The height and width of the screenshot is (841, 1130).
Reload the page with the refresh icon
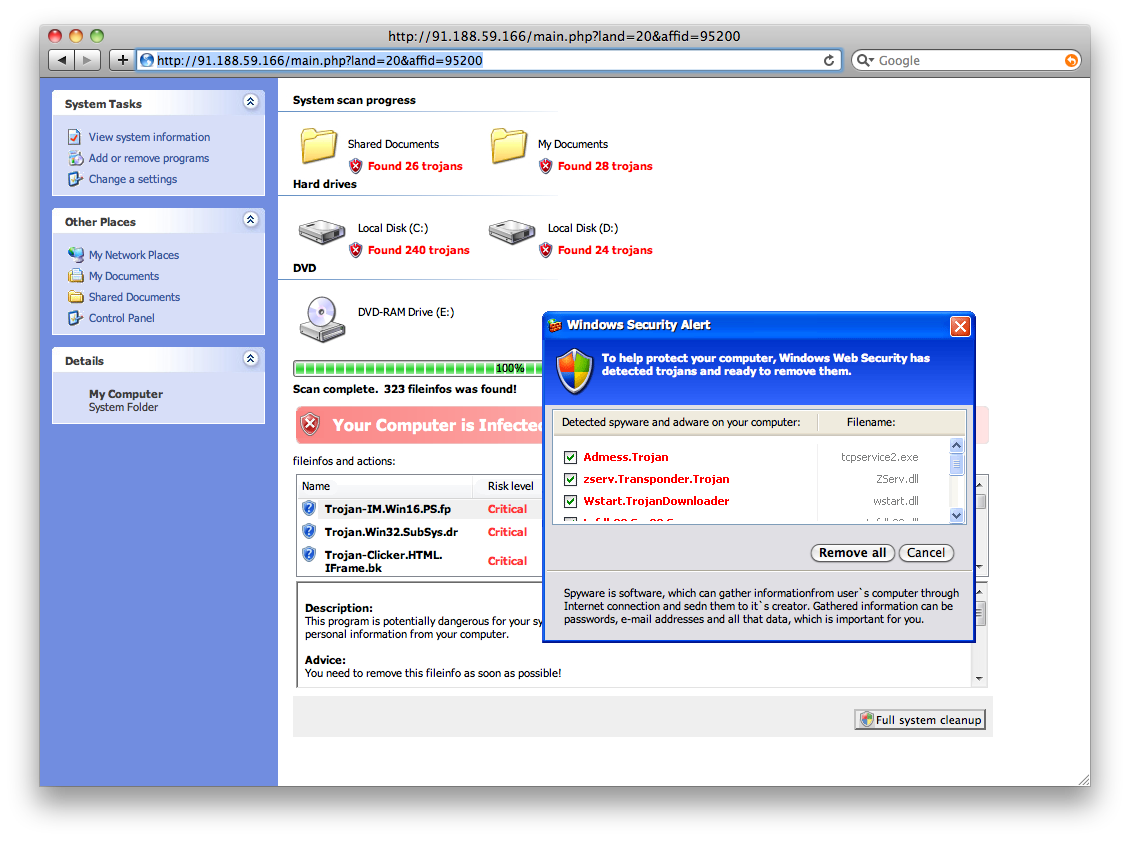pyautogui.click(x=829, y=61)
